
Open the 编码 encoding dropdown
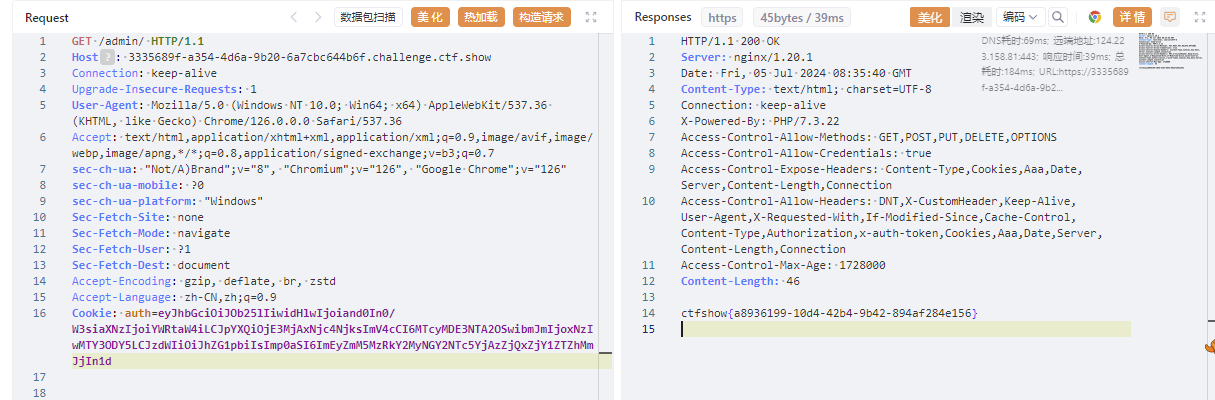1020,17
